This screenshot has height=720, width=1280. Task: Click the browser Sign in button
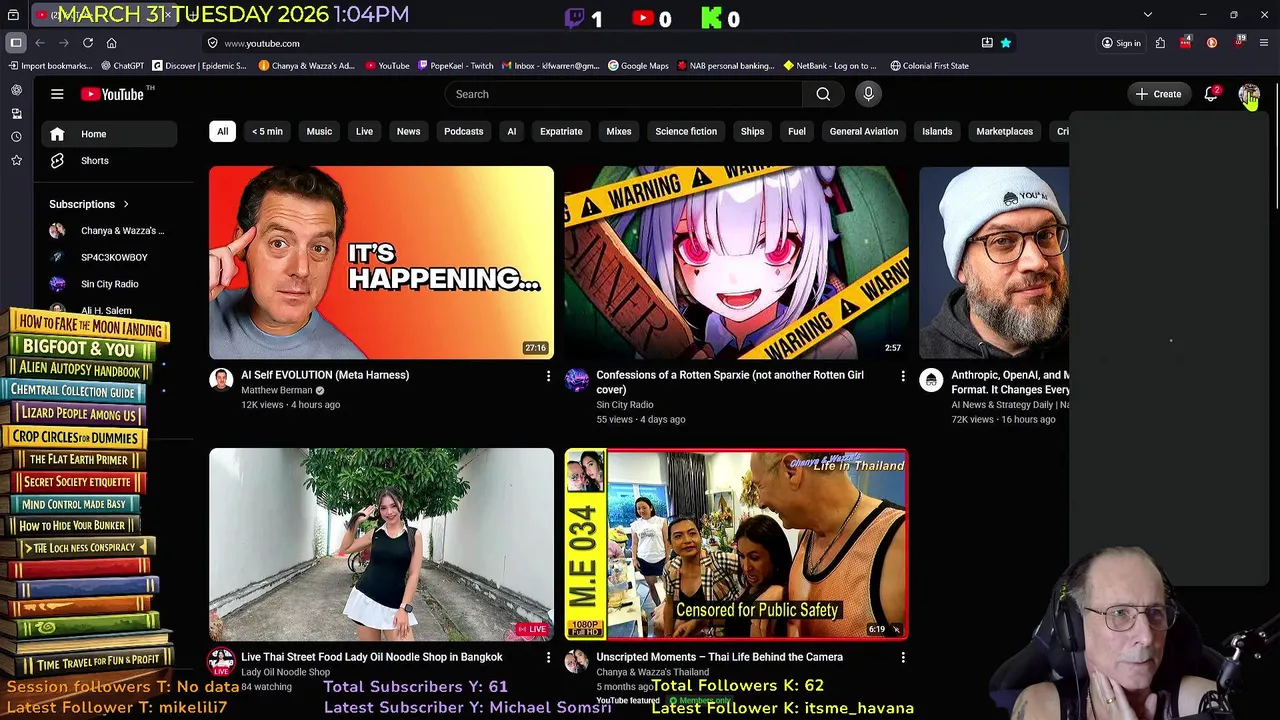[x=1121, y=43]
